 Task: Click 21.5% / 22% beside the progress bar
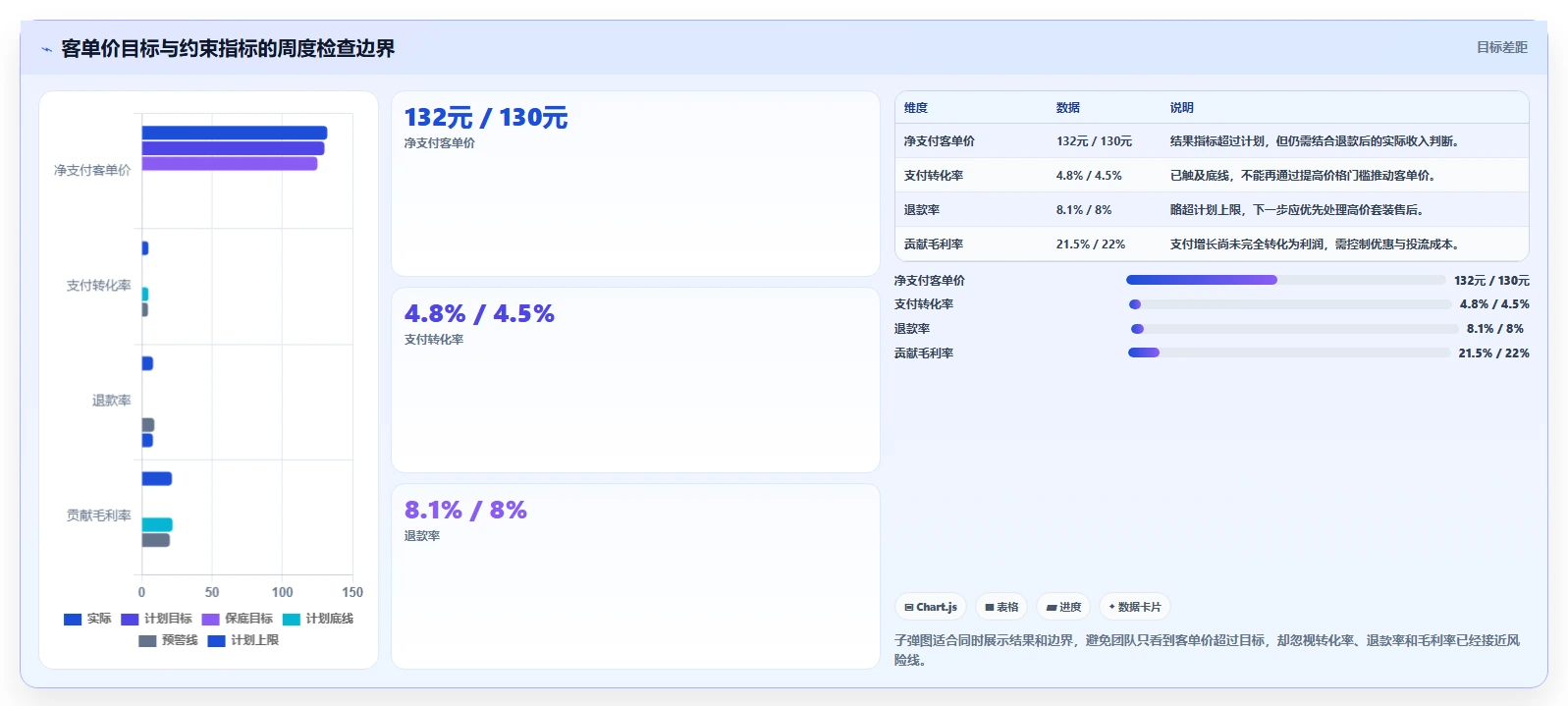click(x=1493, y=353)
